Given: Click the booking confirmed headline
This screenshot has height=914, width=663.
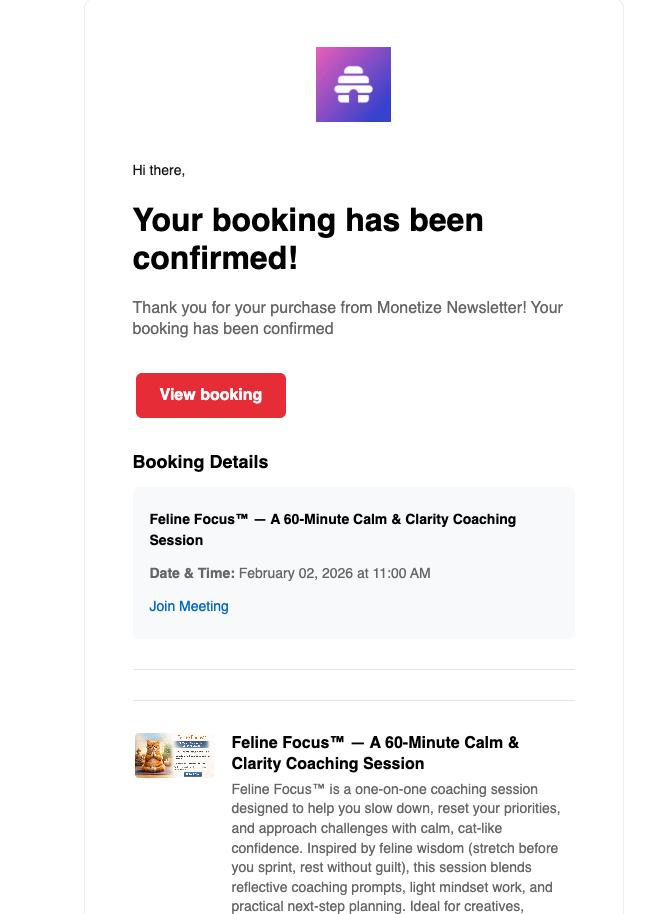Looking at the screenshot, I should [x=308, y=239].
